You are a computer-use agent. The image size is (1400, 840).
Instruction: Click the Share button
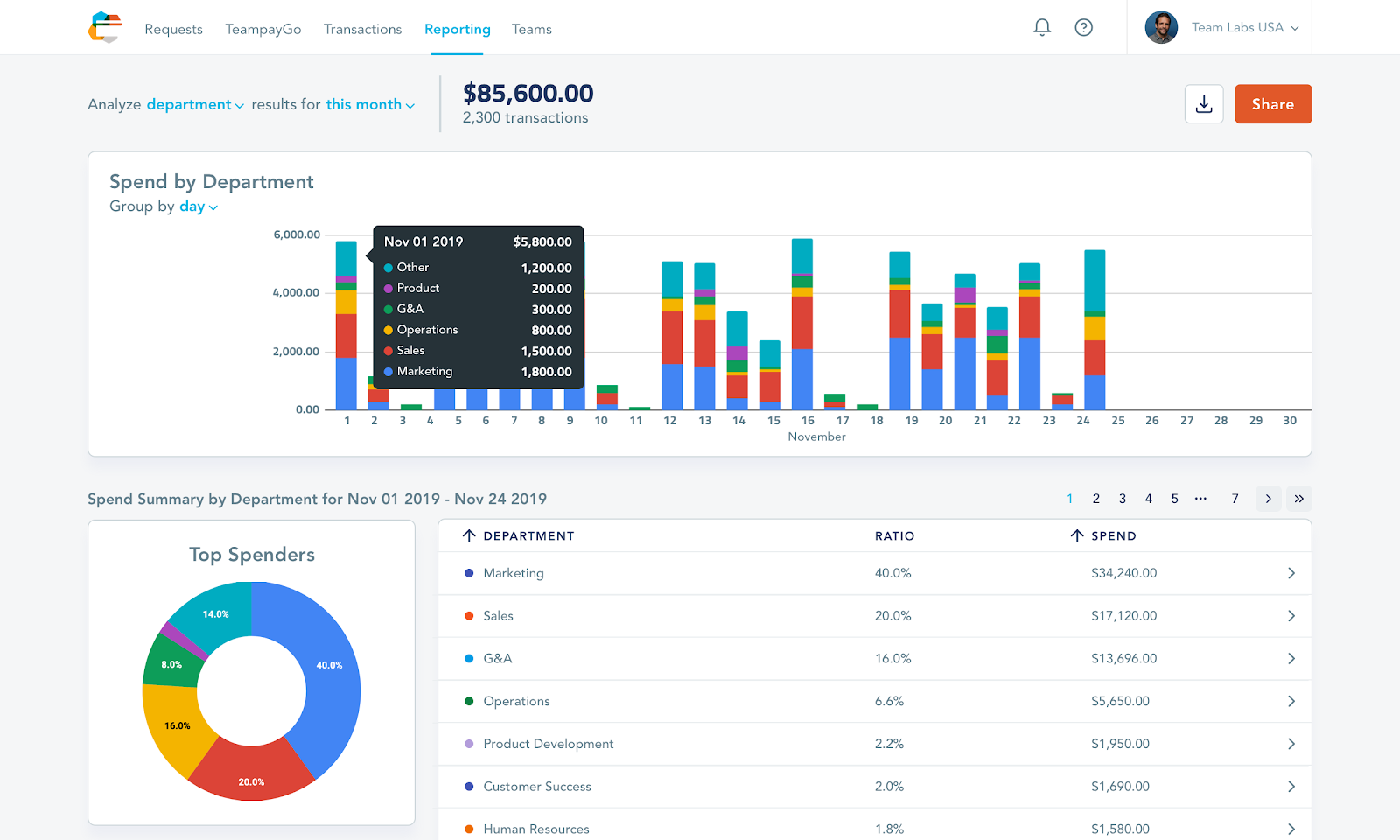point(1273,104)
